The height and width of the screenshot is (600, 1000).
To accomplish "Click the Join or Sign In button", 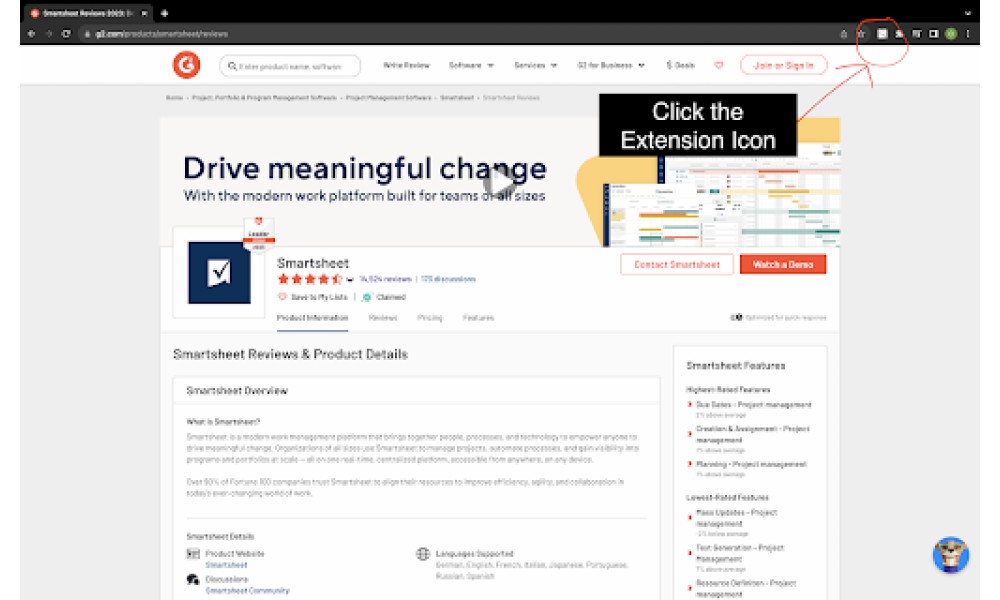I will pos(783,65).
